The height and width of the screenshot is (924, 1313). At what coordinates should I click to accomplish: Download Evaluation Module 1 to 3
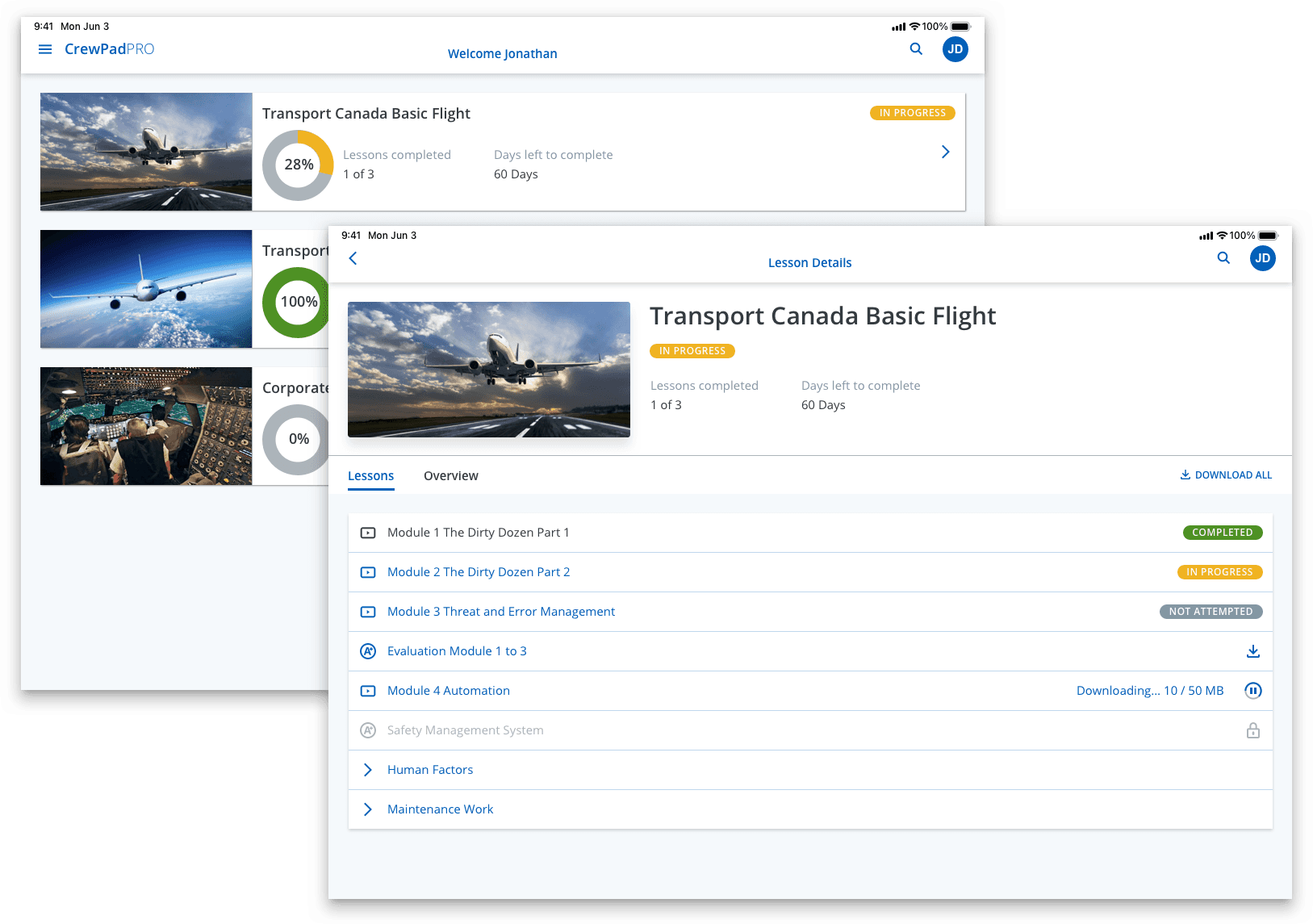(x=1253, y=651)
